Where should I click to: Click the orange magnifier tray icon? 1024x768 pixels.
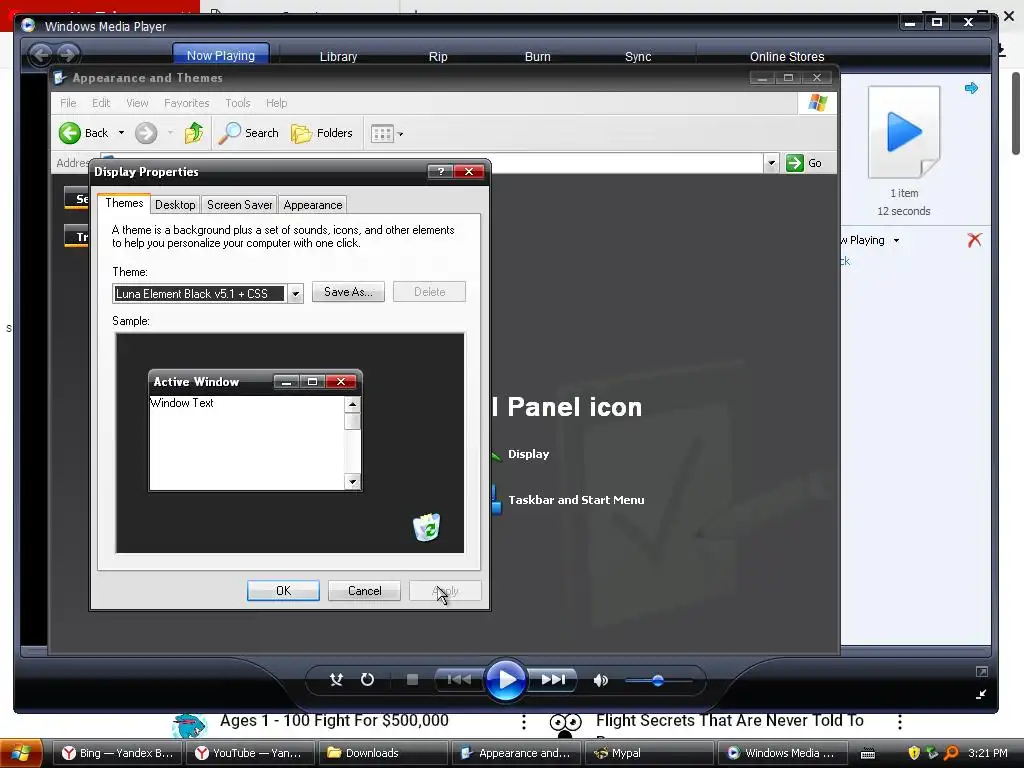[x=951, y=753]
